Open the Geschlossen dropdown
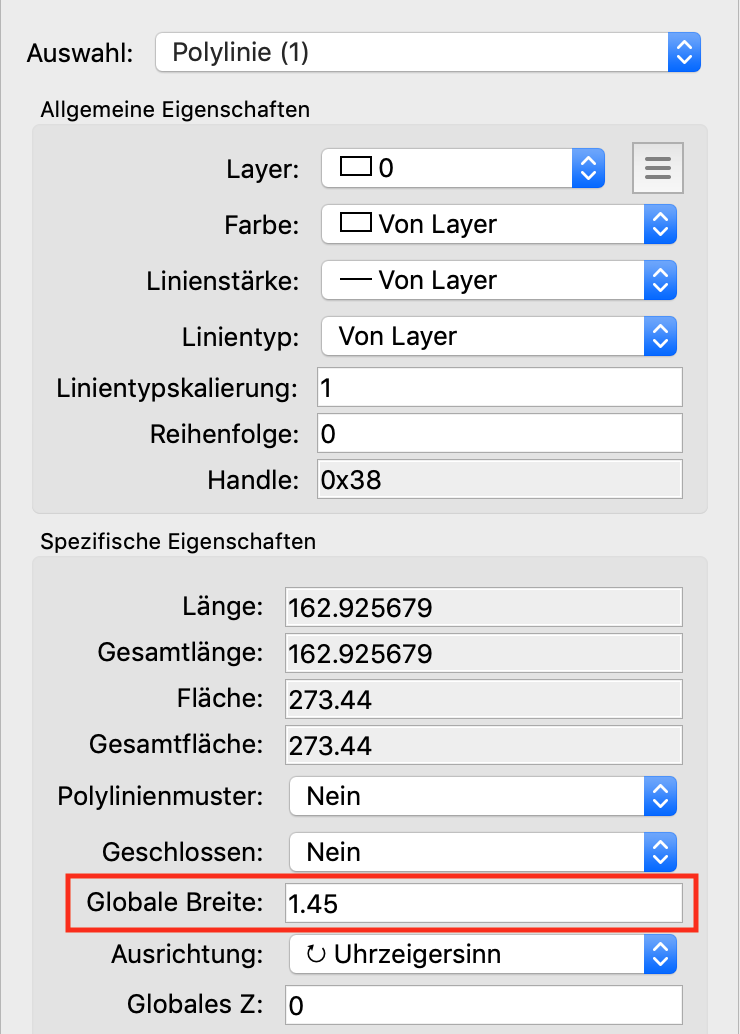 click(483, 852)
